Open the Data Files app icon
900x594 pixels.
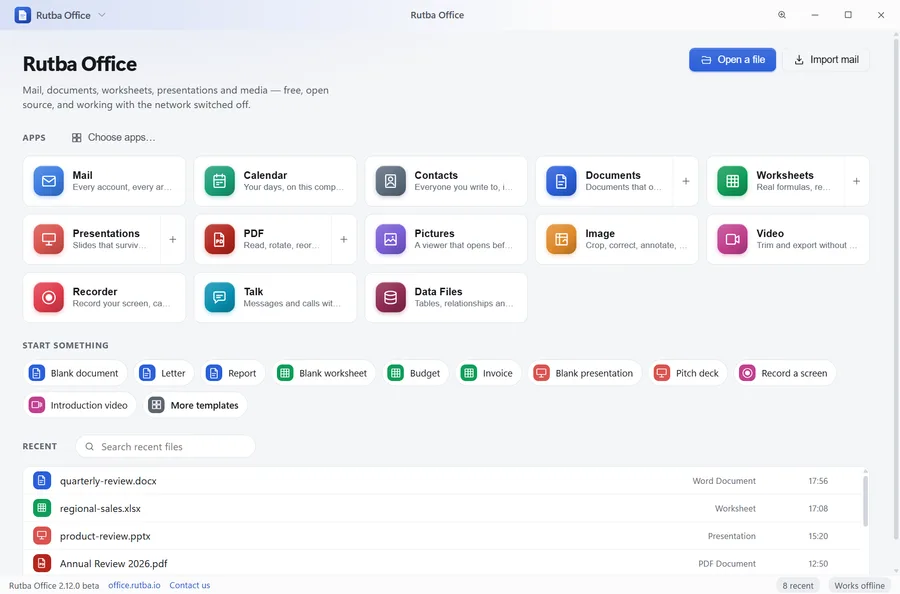390,297
